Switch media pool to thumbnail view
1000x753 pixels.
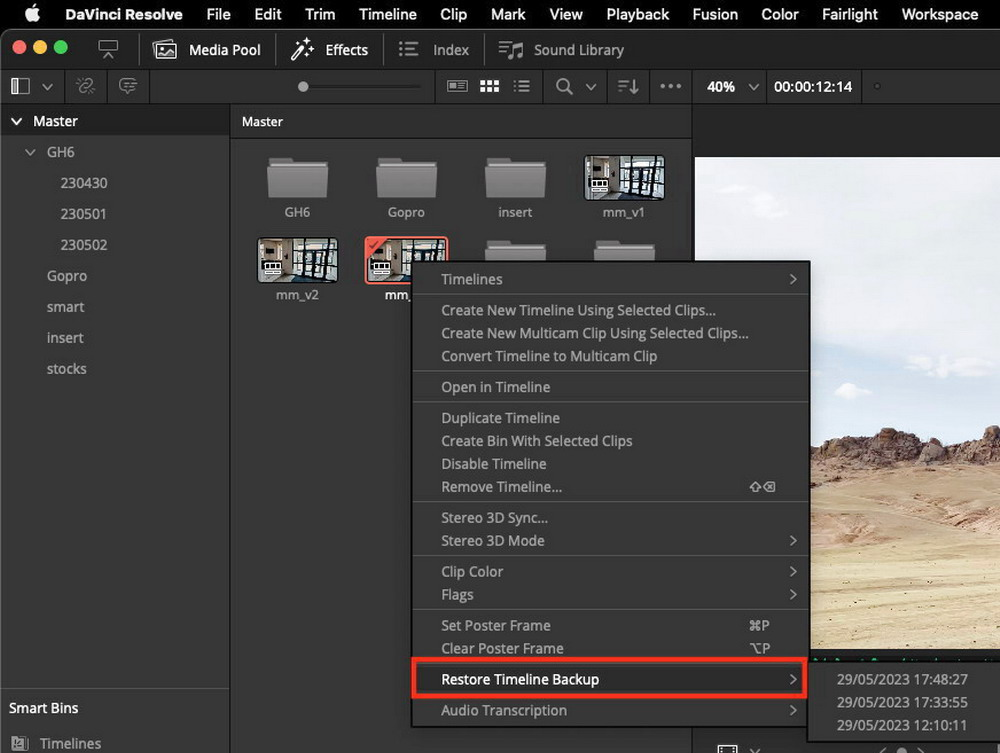489,86
